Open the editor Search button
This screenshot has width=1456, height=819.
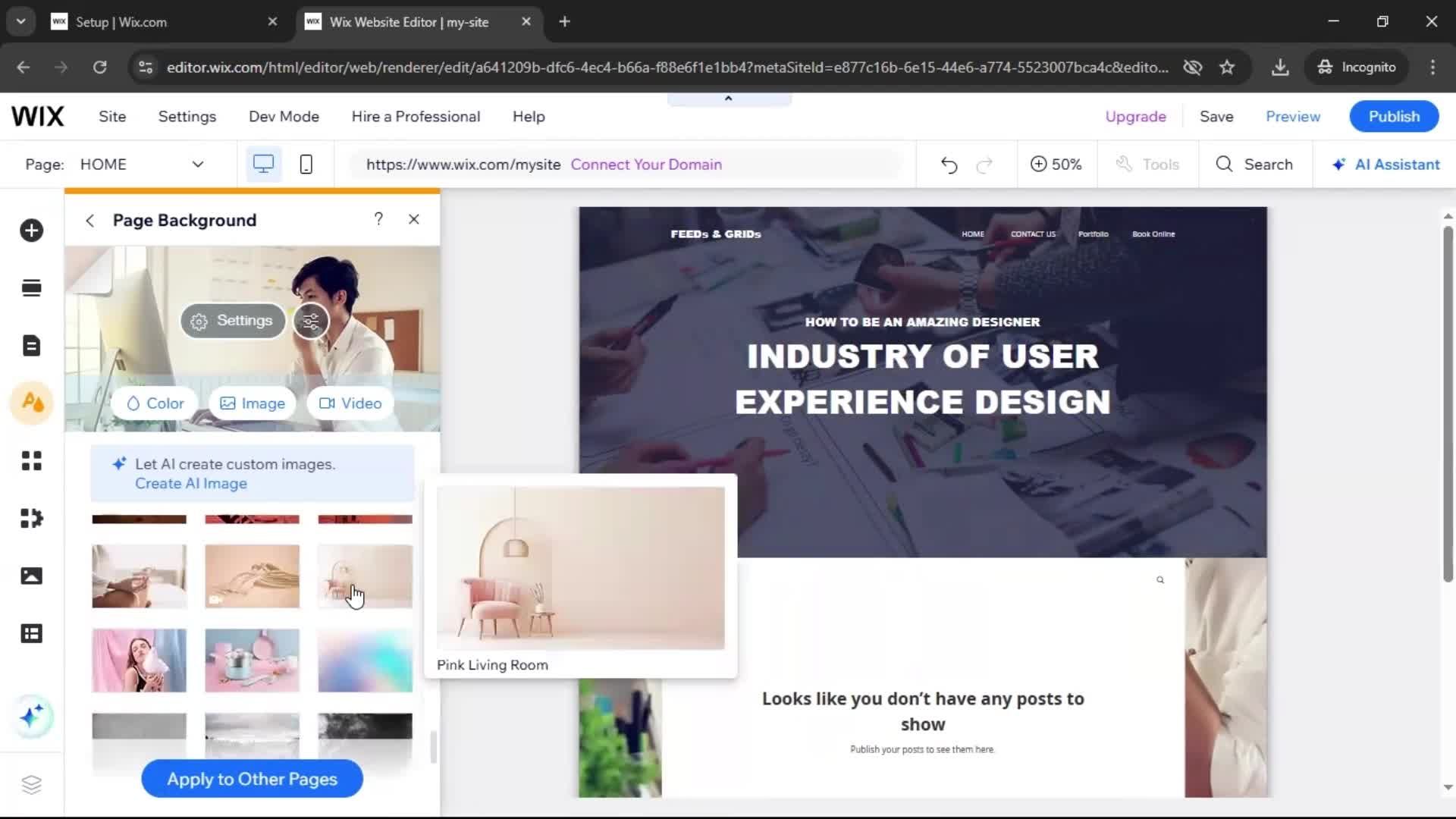[1254, 165]
